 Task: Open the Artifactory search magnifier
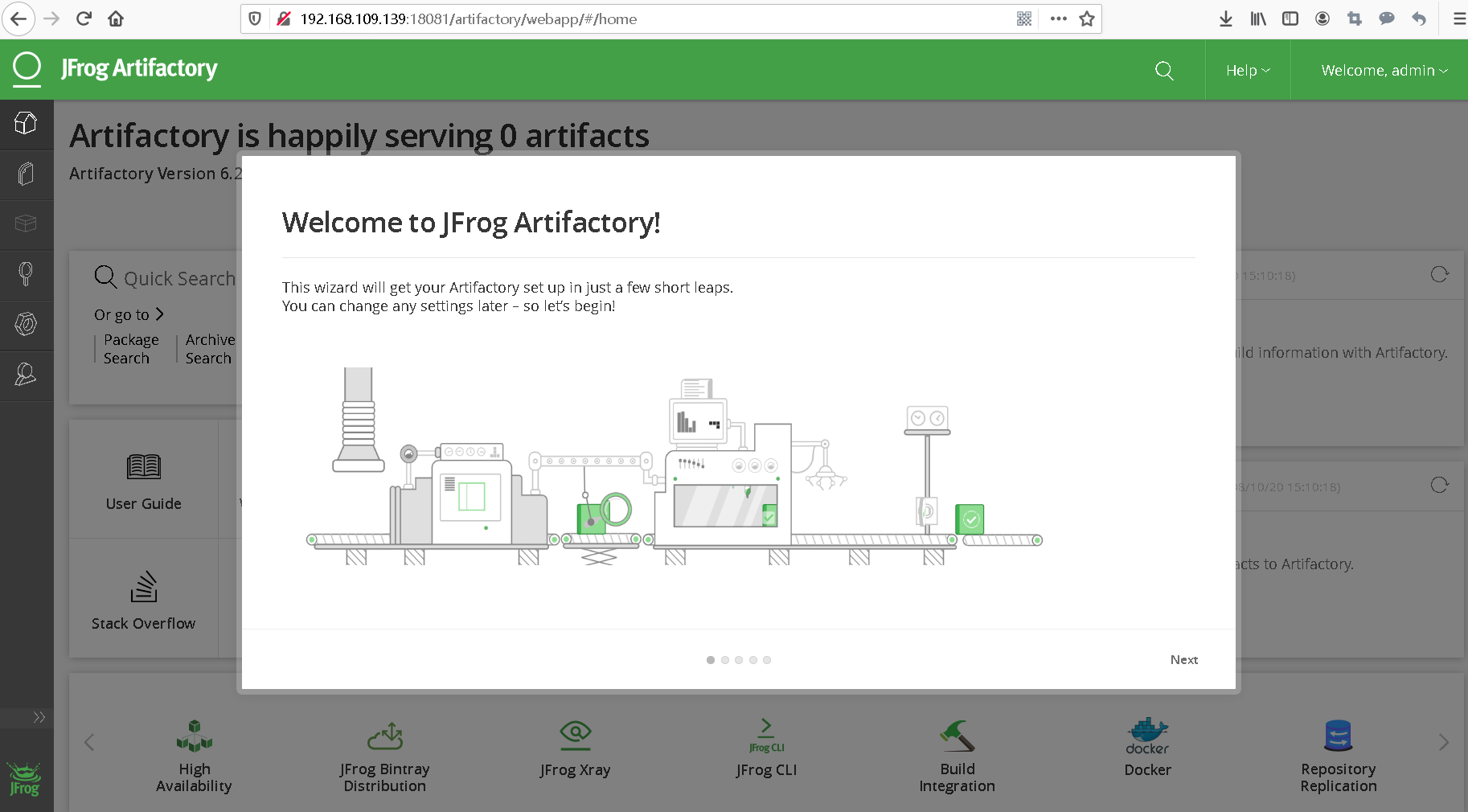(x=1164, y=71)
